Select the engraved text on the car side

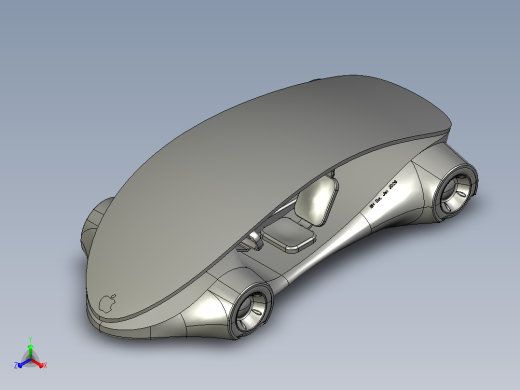point(383,194)
